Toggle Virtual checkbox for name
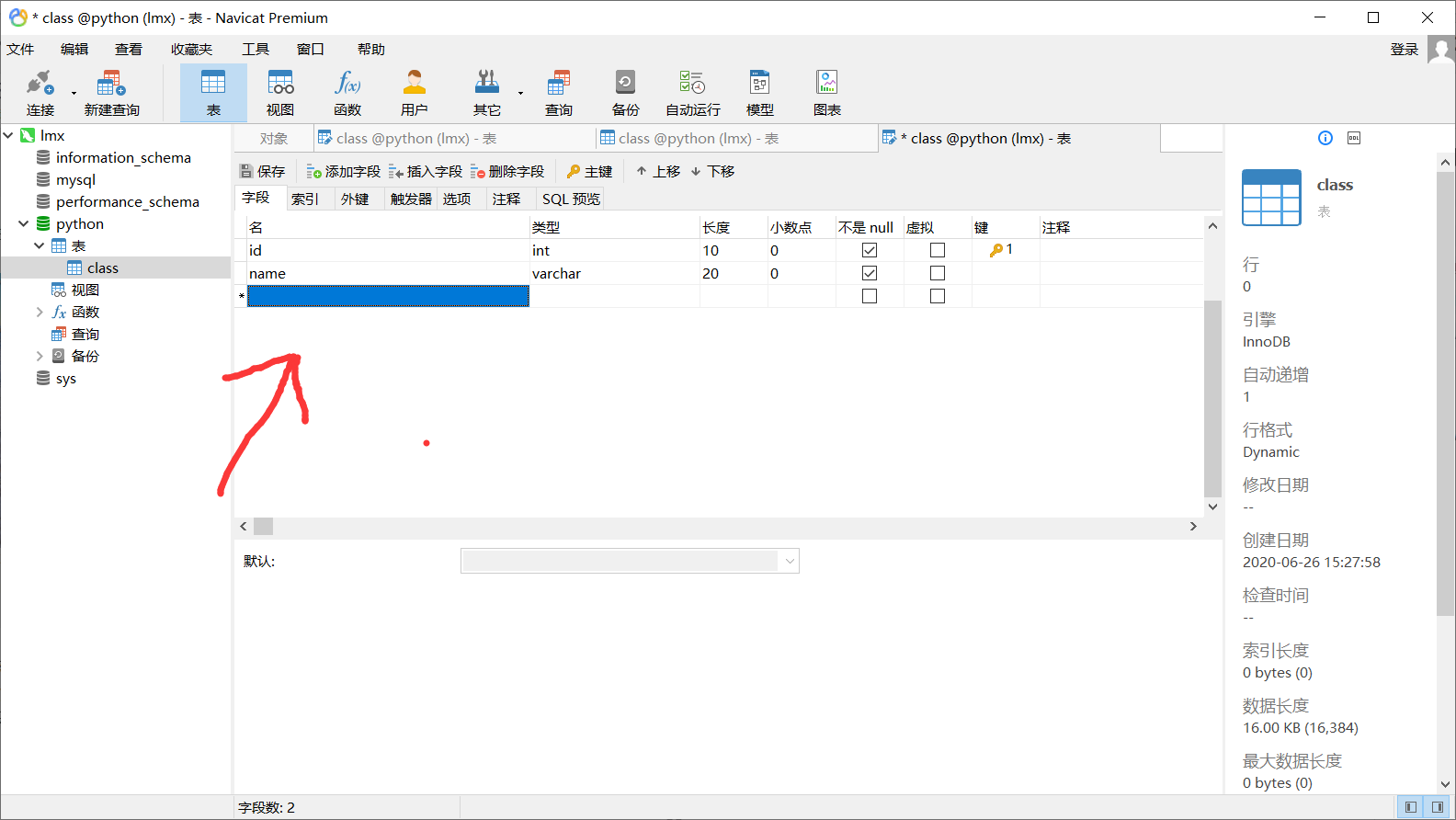 pyautogui.click(x=938, y=273)
